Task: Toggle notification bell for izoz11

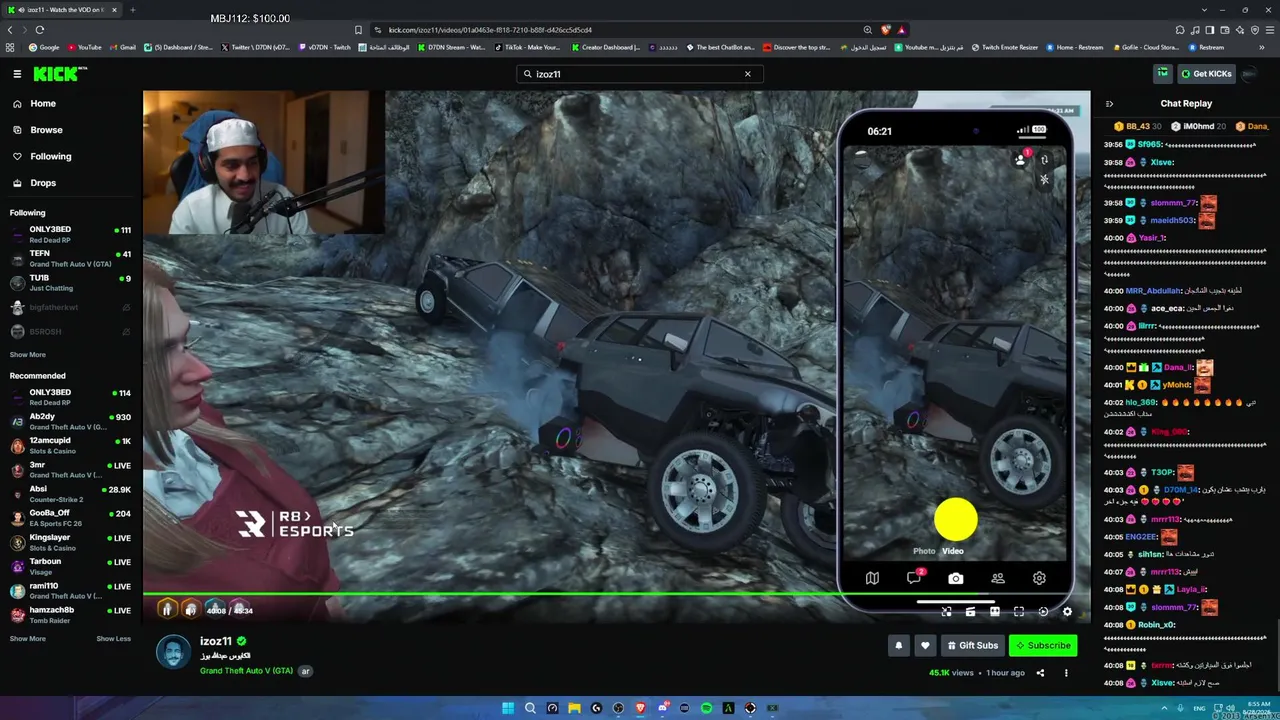Action: (898, 646)
